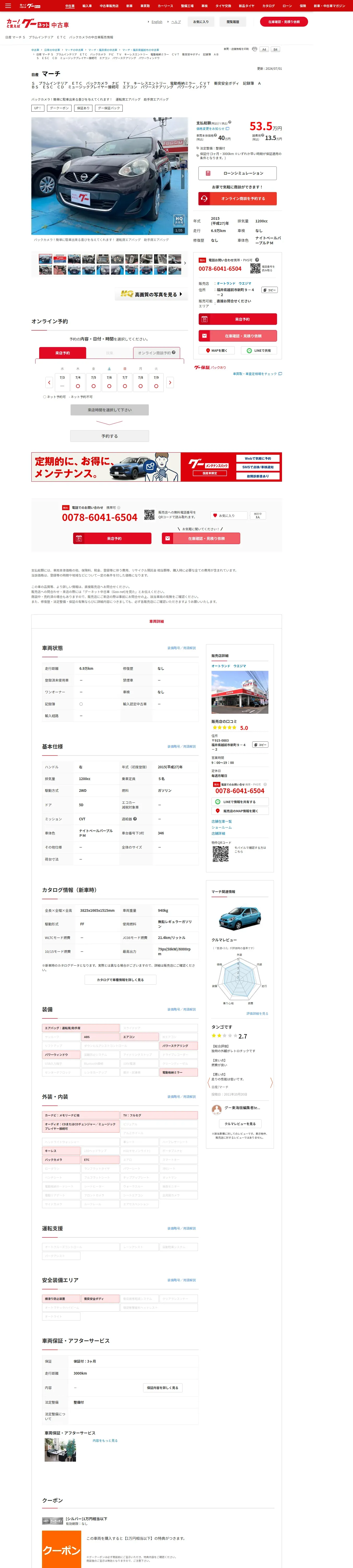
Task: Show next photo with main image arrow
Action: tap(183, 176)
